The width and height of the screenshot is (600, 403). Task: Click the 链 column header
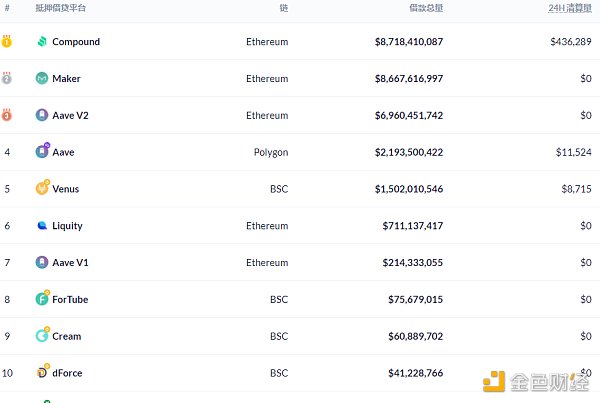[284, 8]
